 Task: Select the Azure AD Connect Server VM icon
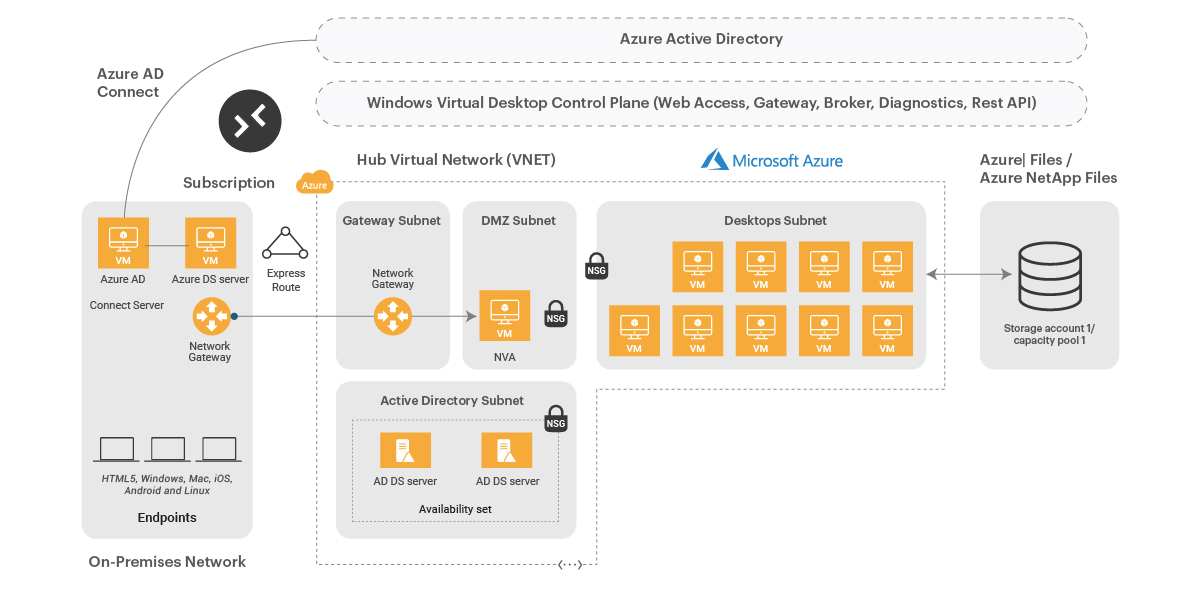(x=123, y=243)
